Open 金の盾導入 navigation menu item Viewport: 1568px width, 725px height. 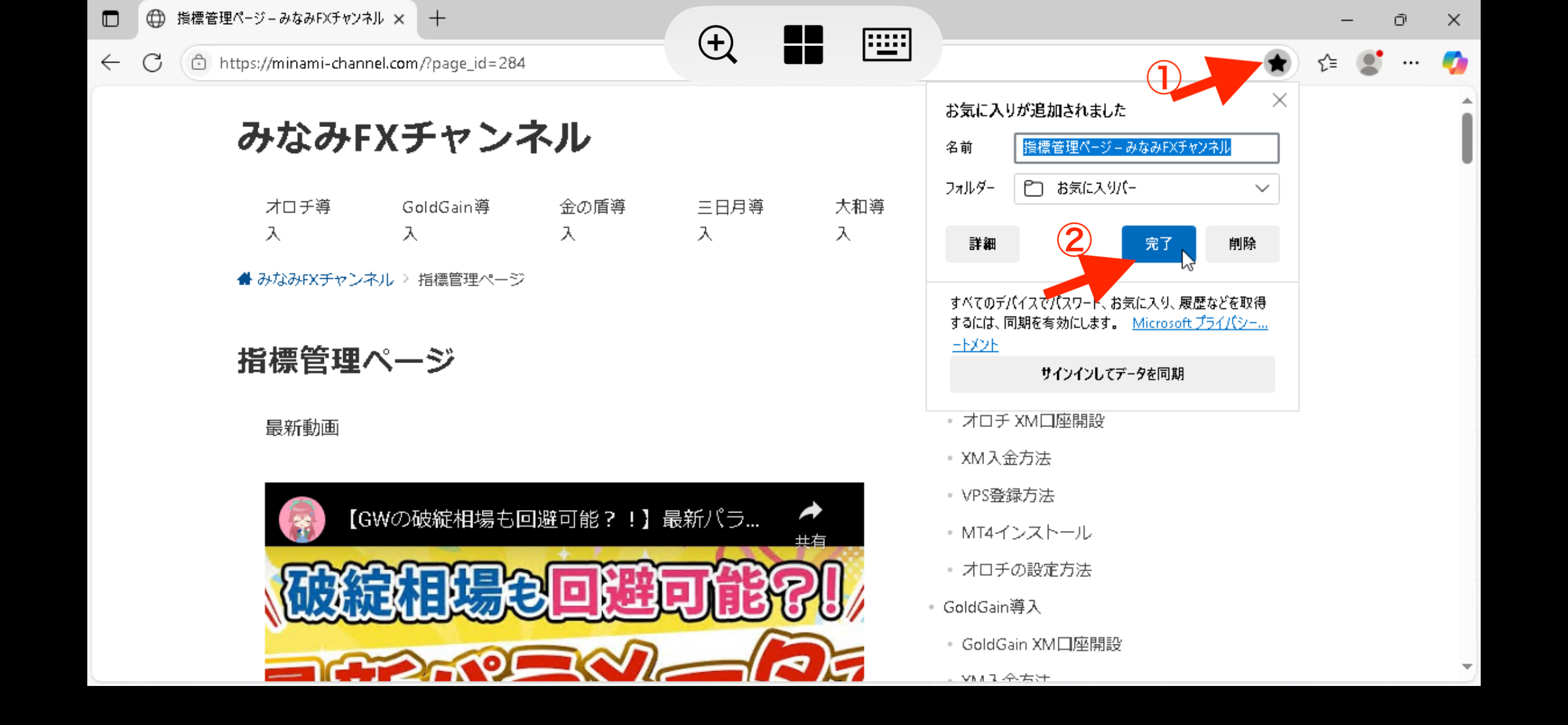(593, 220)
